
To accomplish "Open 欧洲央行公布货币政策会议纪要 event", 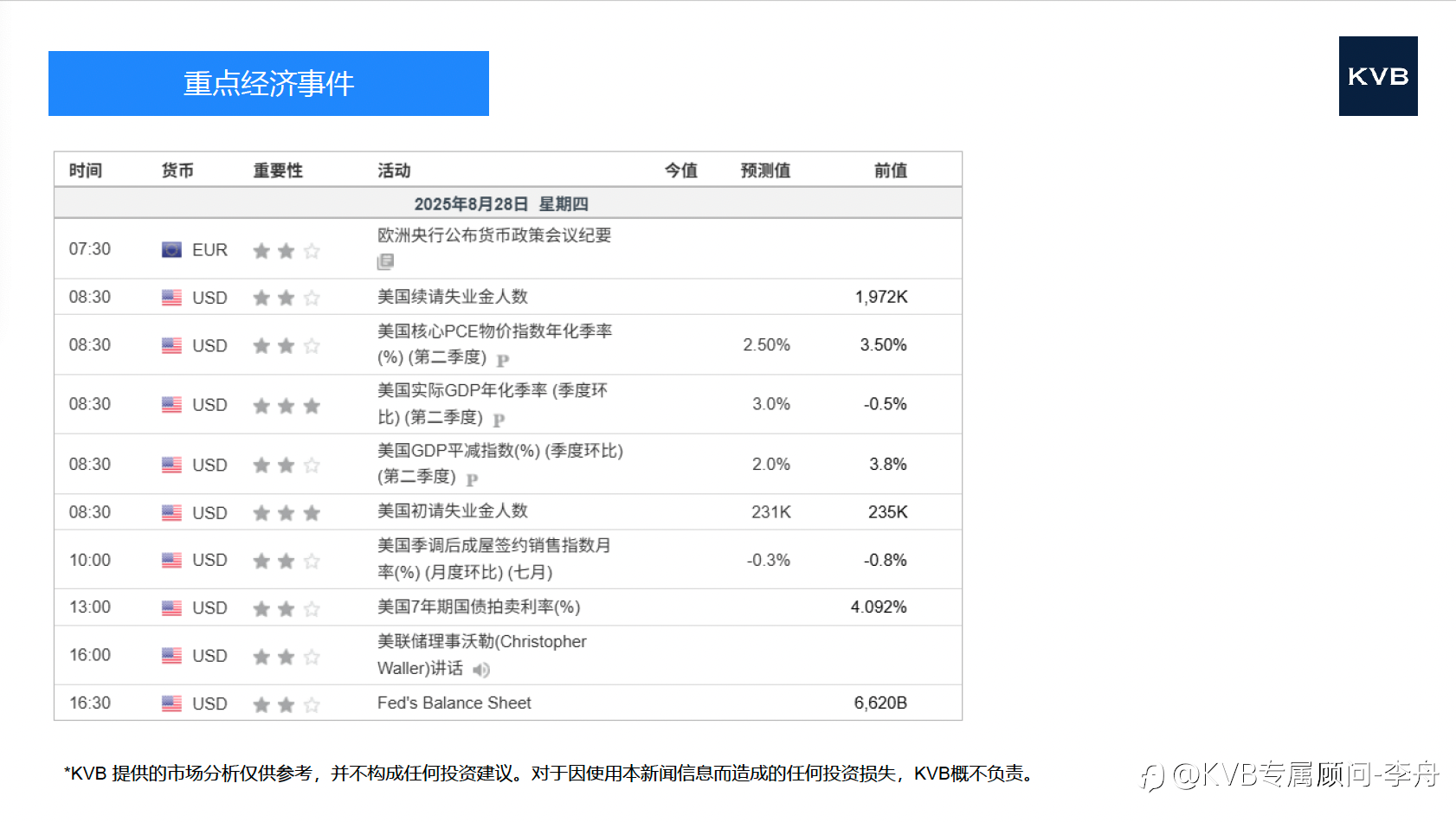I will (x=494, y=235).
